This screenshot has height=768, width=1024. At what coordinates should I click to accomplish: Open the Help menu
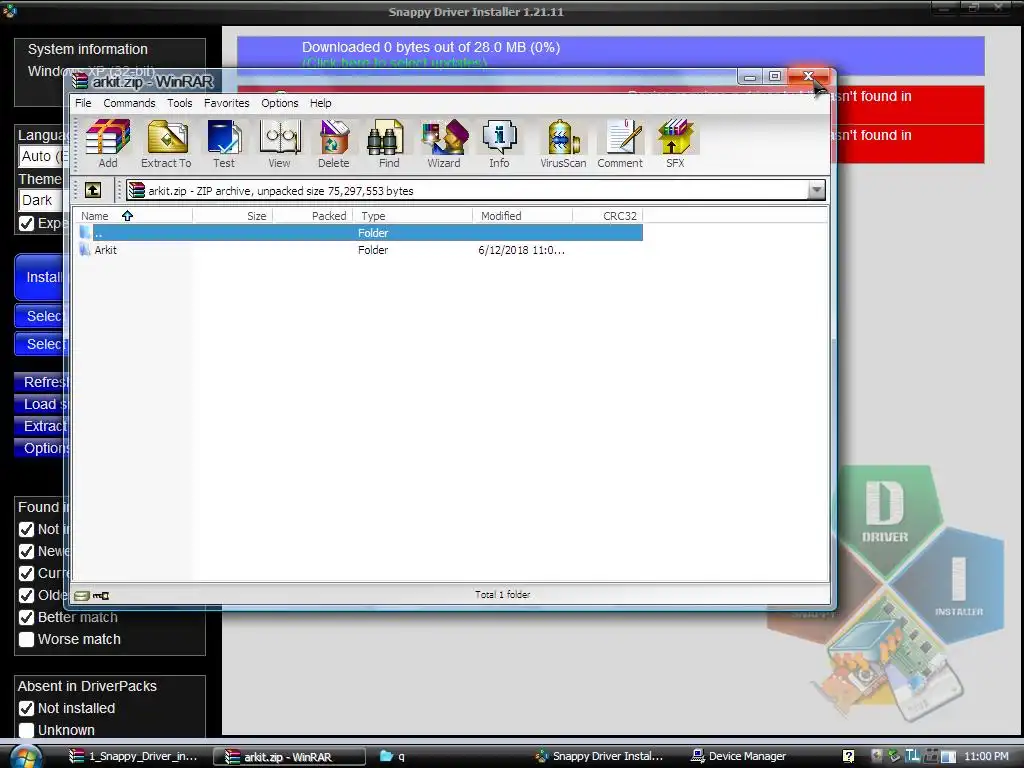click(x=321, y=103)
